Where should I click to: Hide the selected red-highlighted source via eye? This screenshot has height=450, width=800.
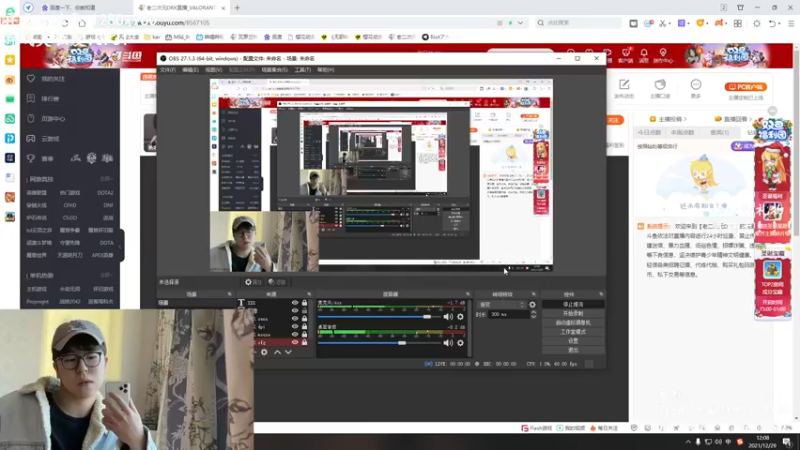(x=294, y=342)
